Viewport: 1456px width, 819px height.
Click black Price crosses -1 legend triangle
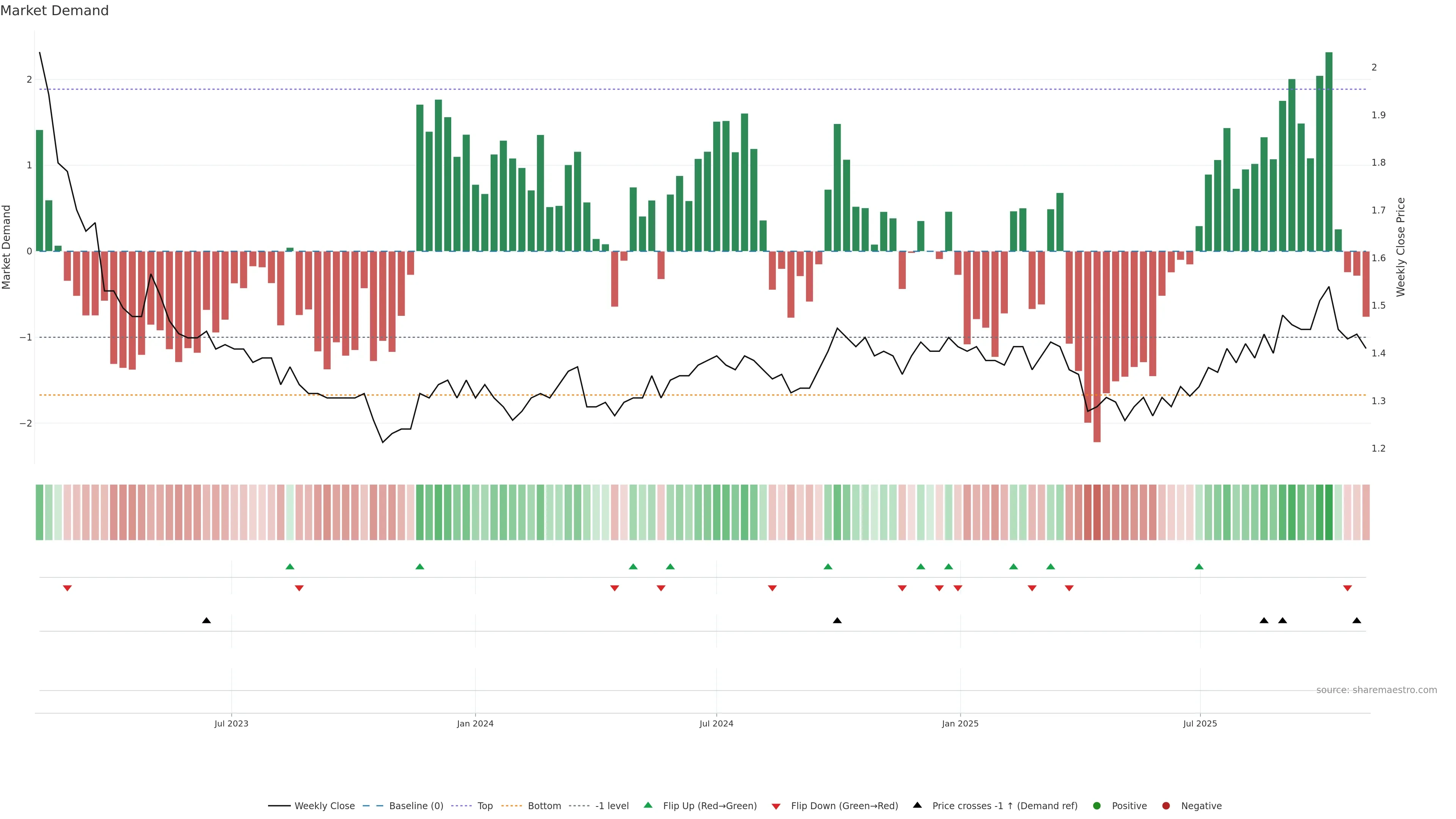click(x=917, y=805)
